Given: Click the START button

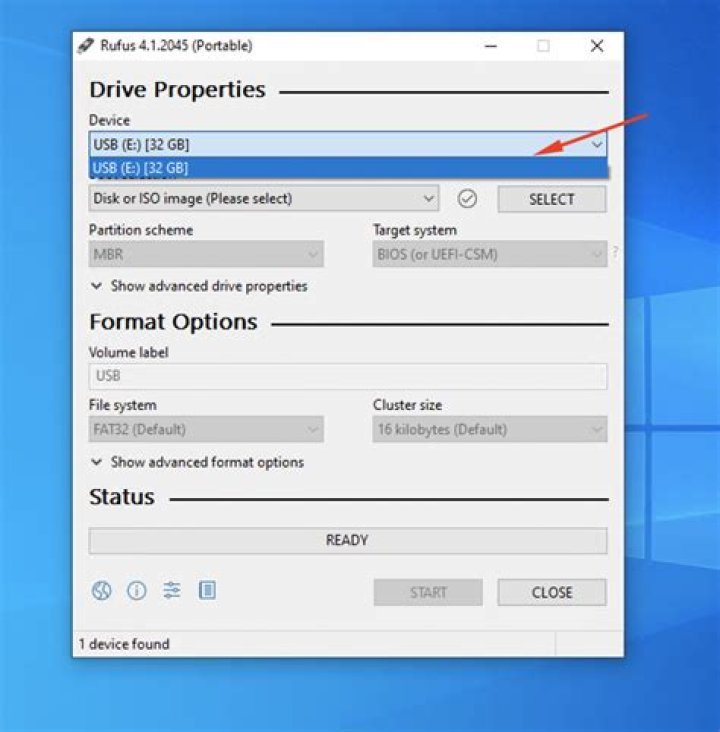Looking at the screenshot, I should pos(428,592).
